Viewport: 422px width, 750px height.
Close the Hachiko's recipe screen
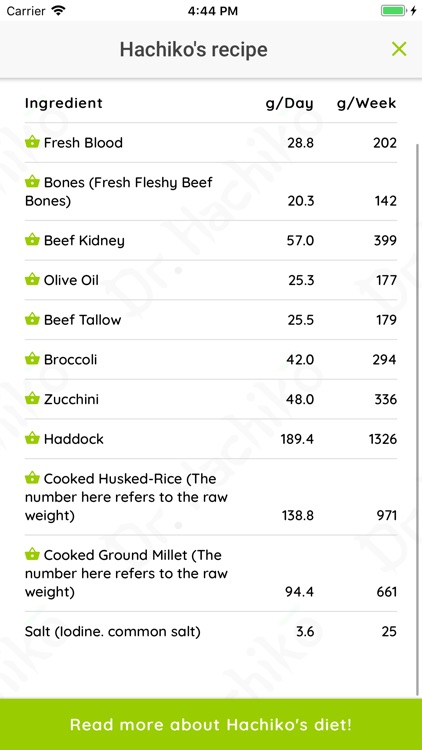point(399,49)
